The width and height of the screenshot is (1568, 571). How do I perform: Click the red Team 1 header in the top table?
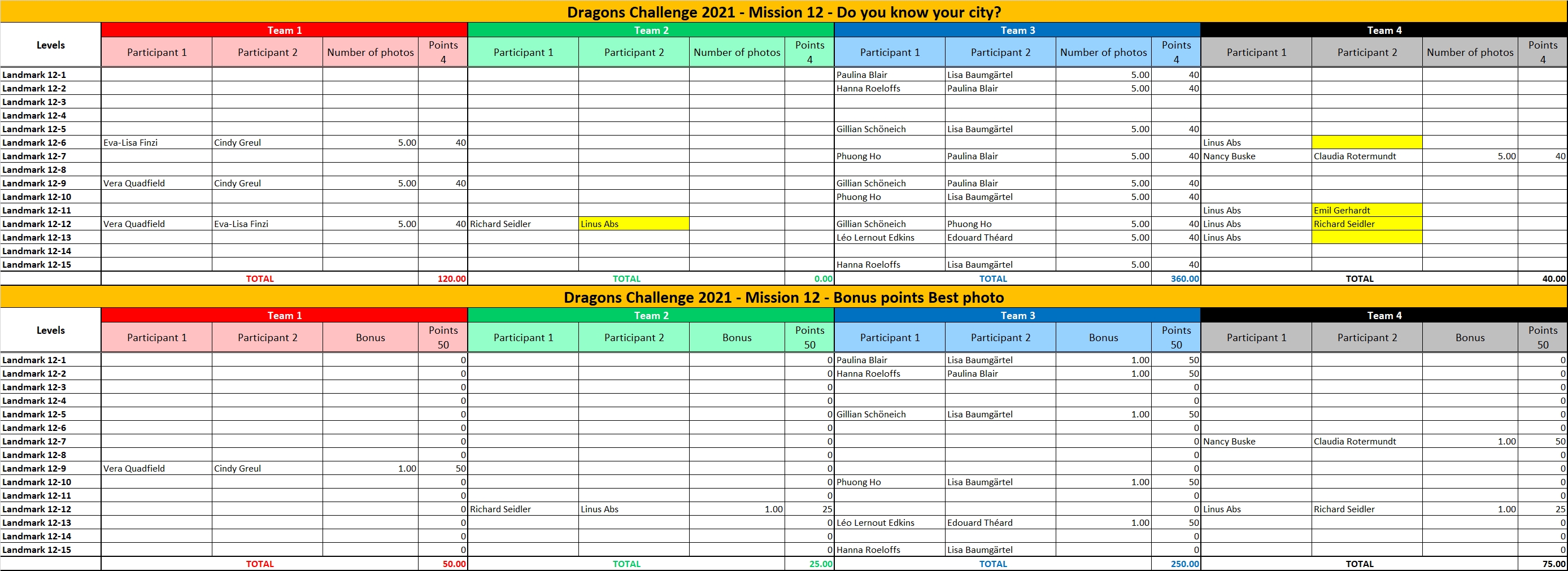(x=284, y=30)
